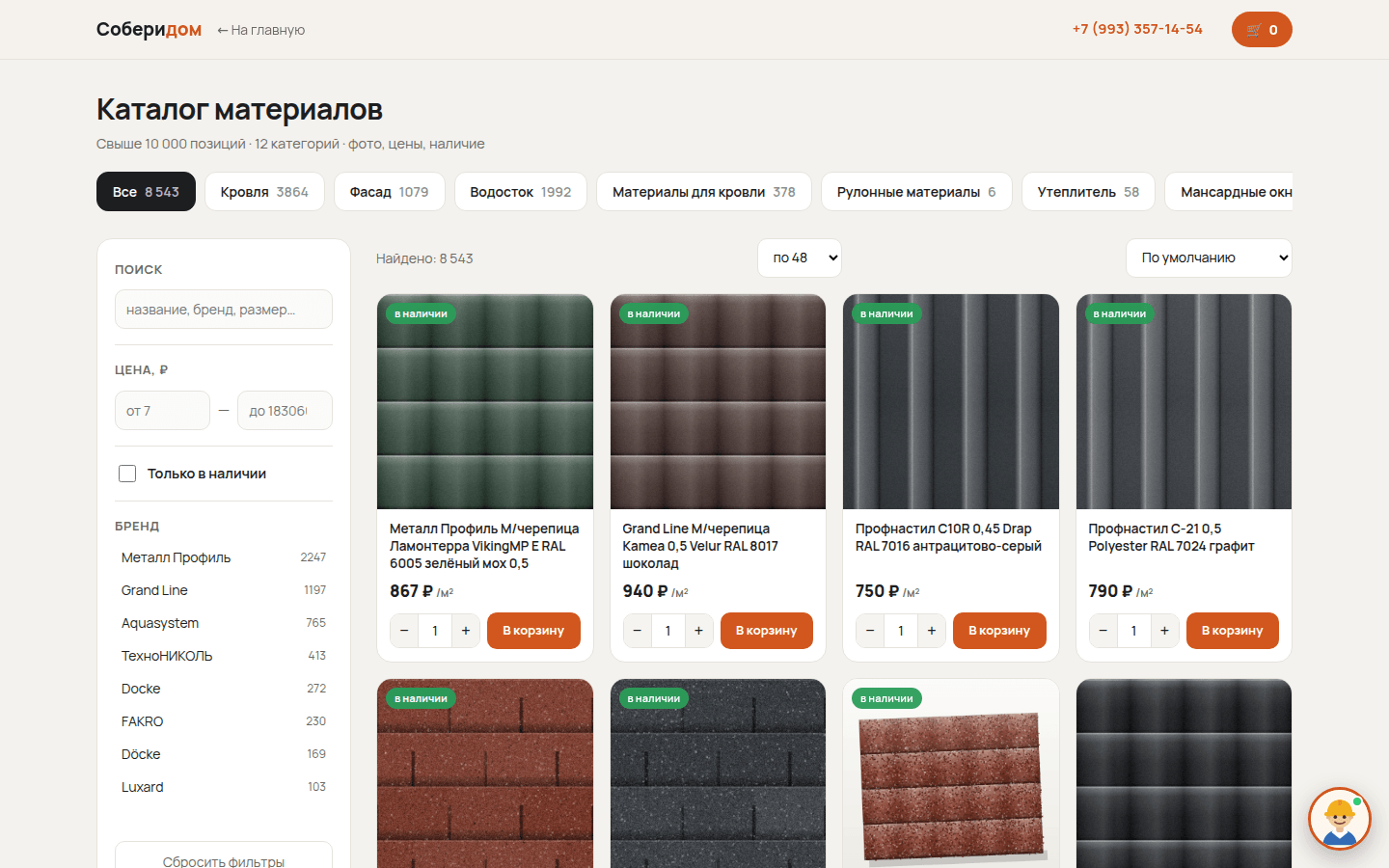
Task: Call phone number +7 (993) 357-14-54
Action: pyautogui.click(x=1137, y=29)
